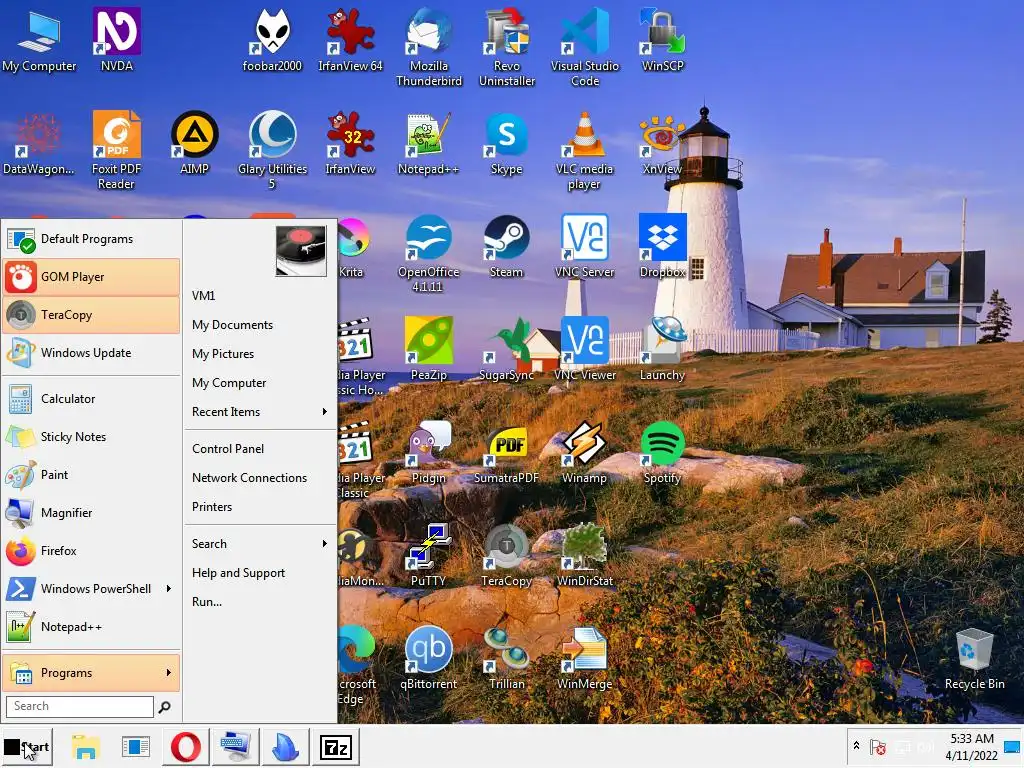Select GOM Player in start menu
The width and height of the screenshot is (1024, 768).
coord(91,277)
